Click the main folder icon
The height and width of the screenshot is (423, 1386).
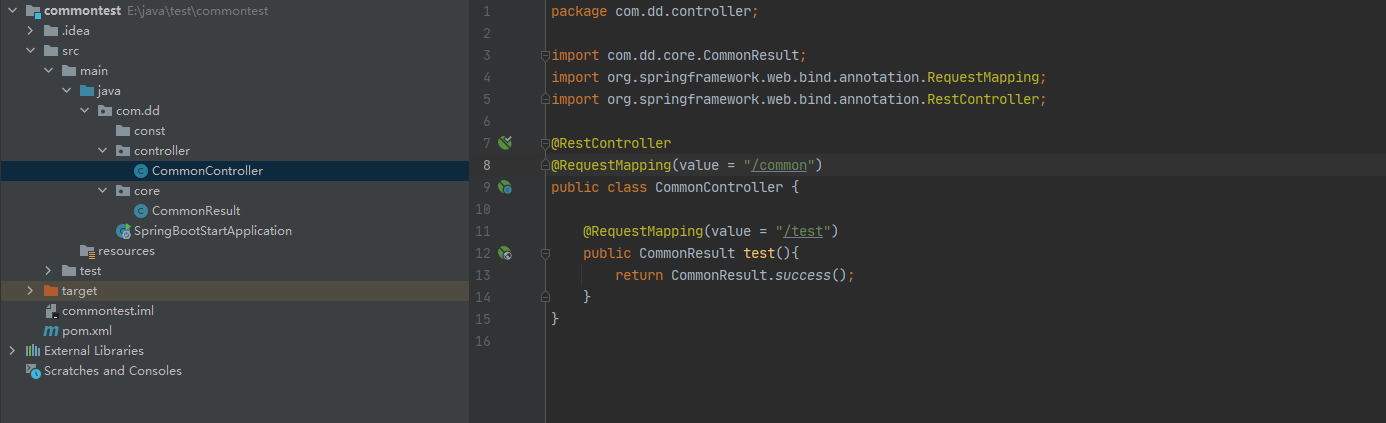tap(69, 71)
